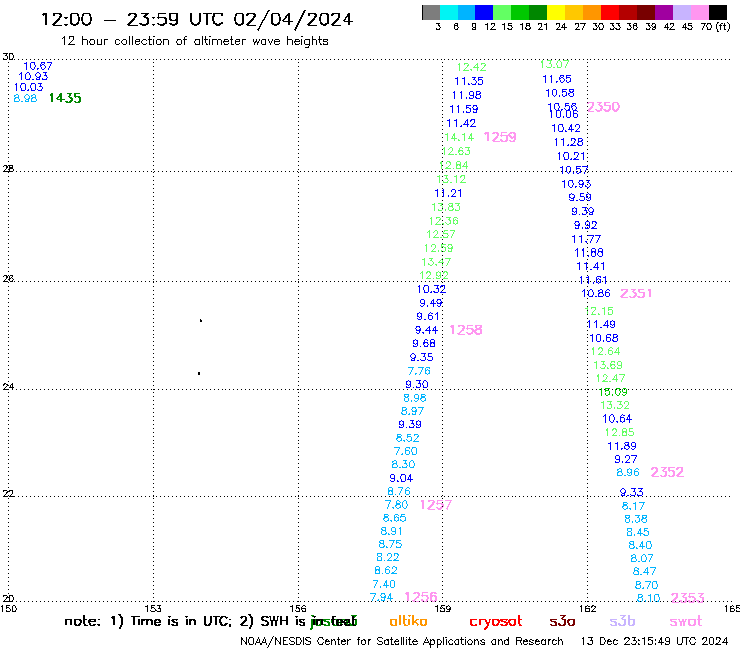The height and width of the screenshot is (650, 740).
Task: Select the 10.86 value beside 2351
Action: coord(596,294)
